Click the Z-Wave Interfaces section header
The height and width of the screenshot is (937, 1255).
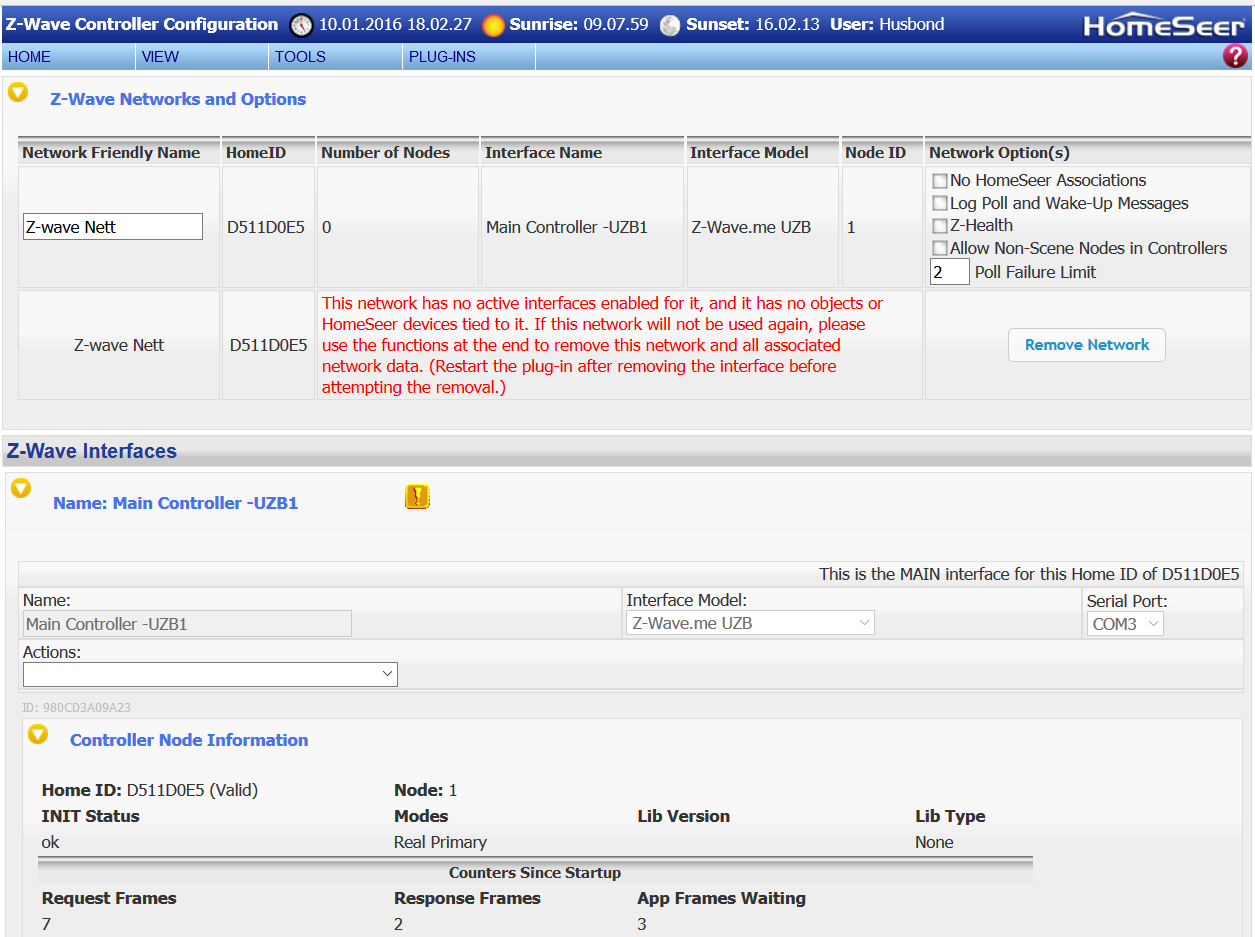[627, 451]
